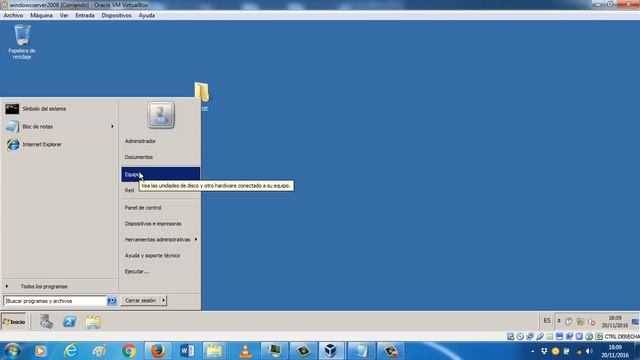The width and height of the screenshot is (640, 360).
Task: Open Equipo in the Start menu
Action: pyautogui.click(x=161, y=174)
